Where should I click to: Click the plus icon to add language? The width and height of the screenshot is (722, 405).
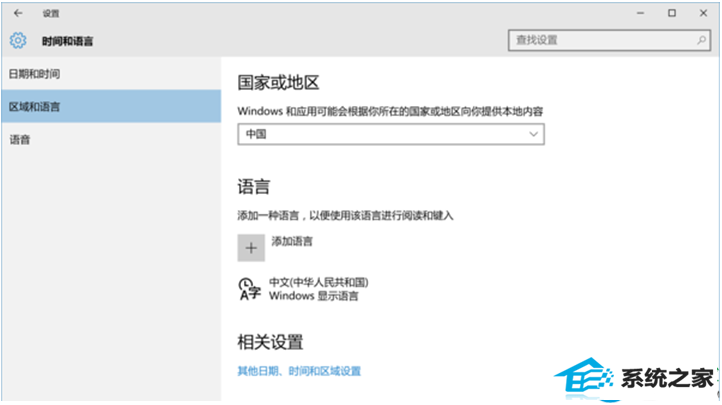(251, 248)
